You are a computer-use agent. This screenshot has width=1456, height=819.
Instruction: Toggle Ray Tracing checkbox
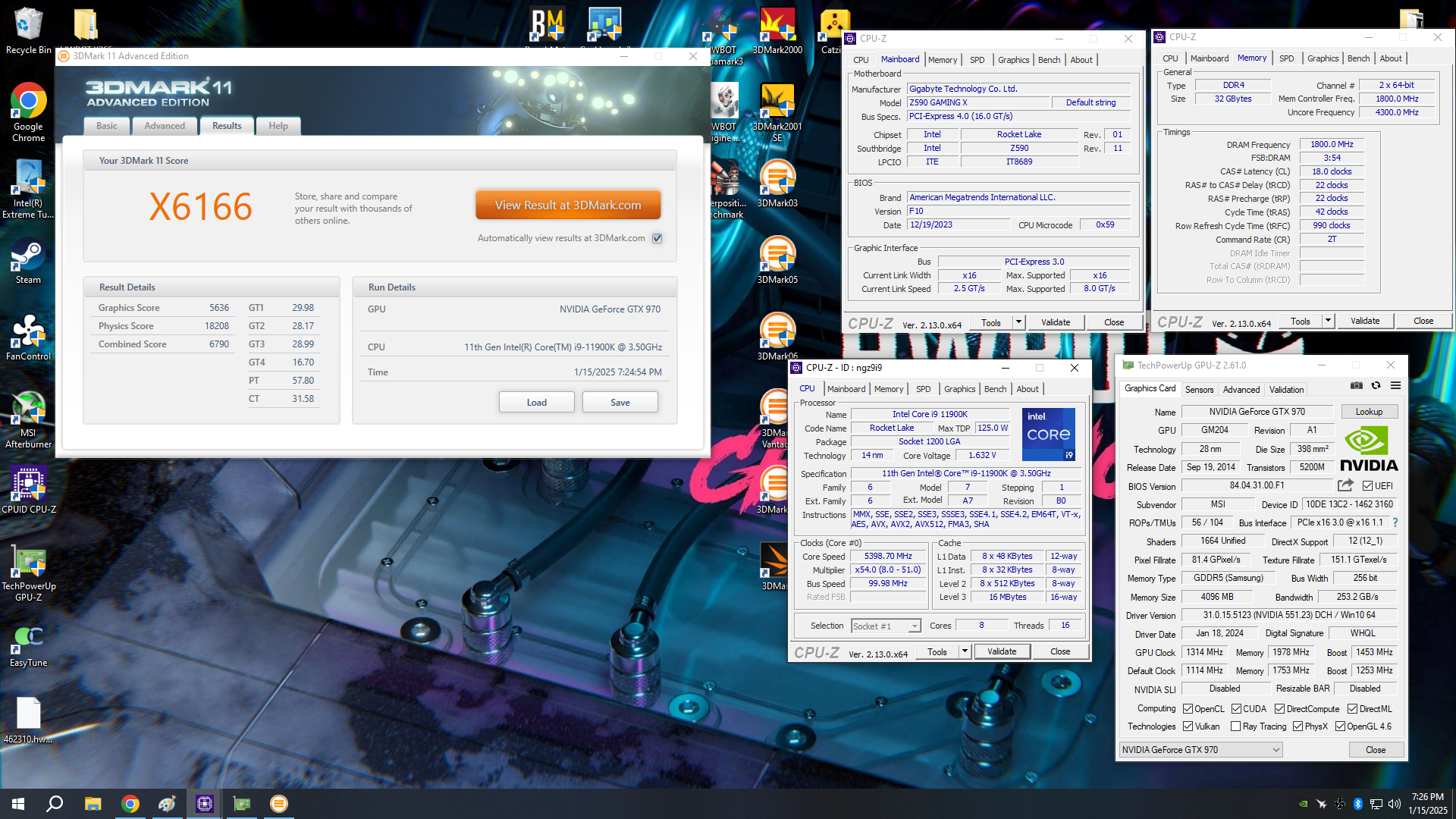[x=1235, y=726]
